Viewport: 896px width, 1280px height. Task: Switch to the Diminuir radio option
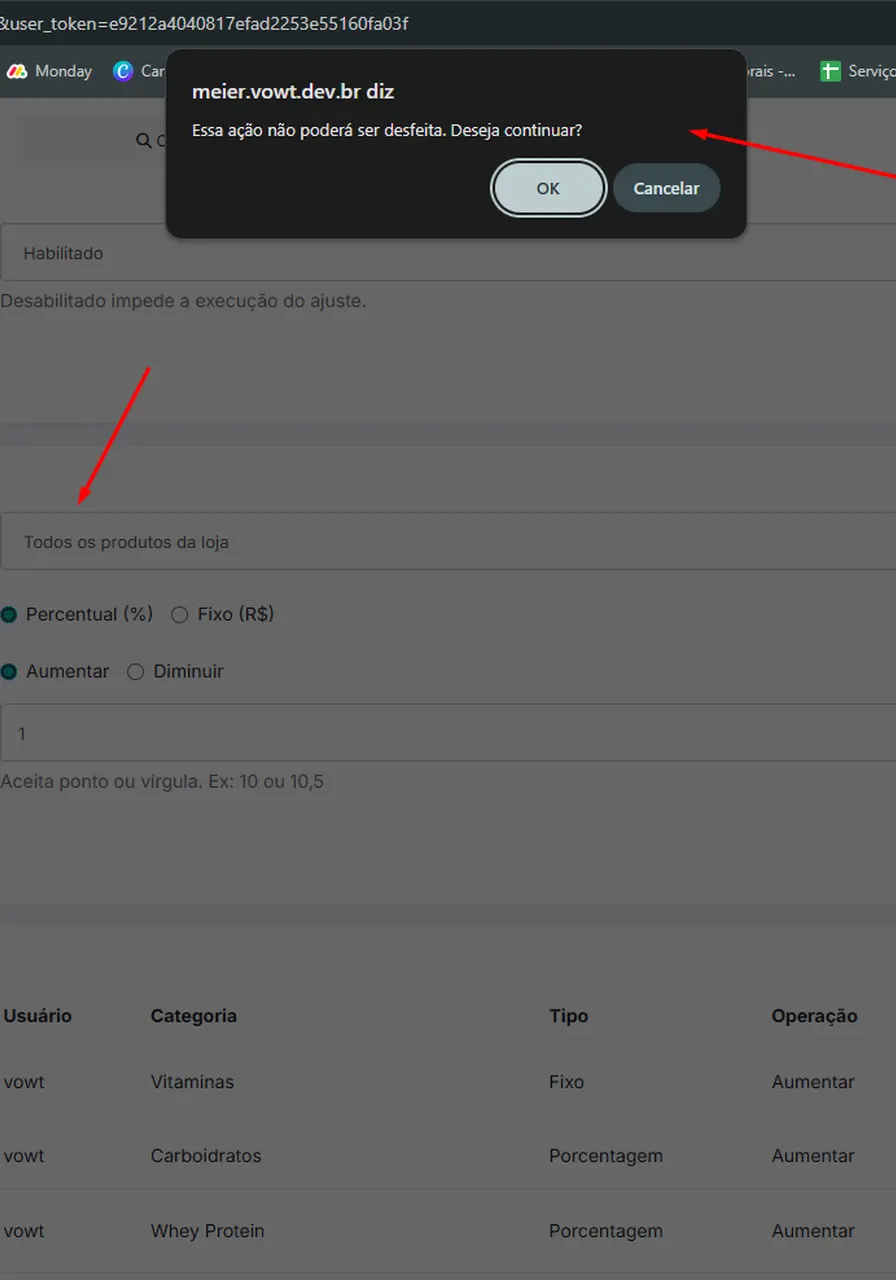136,672
